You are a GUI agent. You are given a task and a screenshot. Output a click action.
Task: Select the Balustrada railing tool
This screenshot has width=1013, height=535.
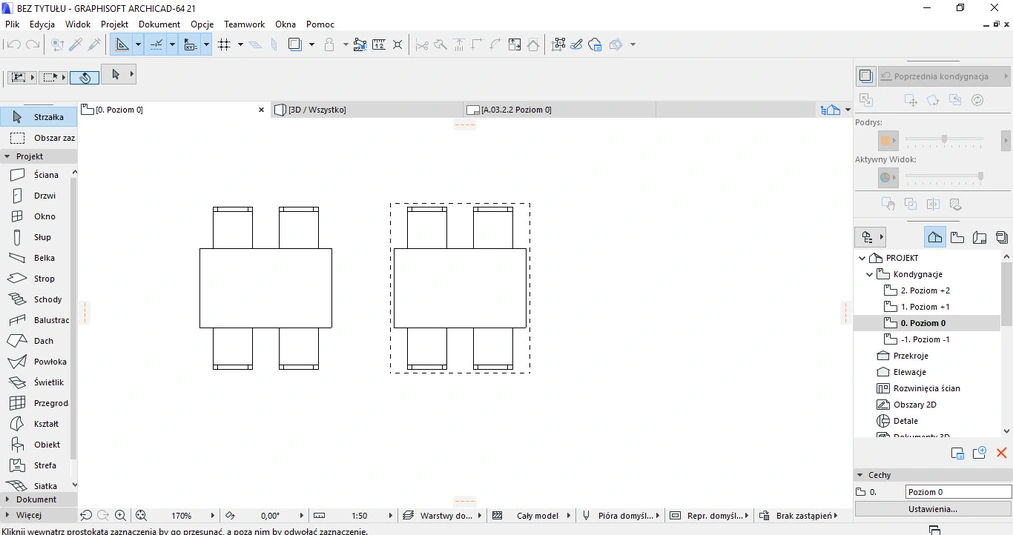pos(36,320)
